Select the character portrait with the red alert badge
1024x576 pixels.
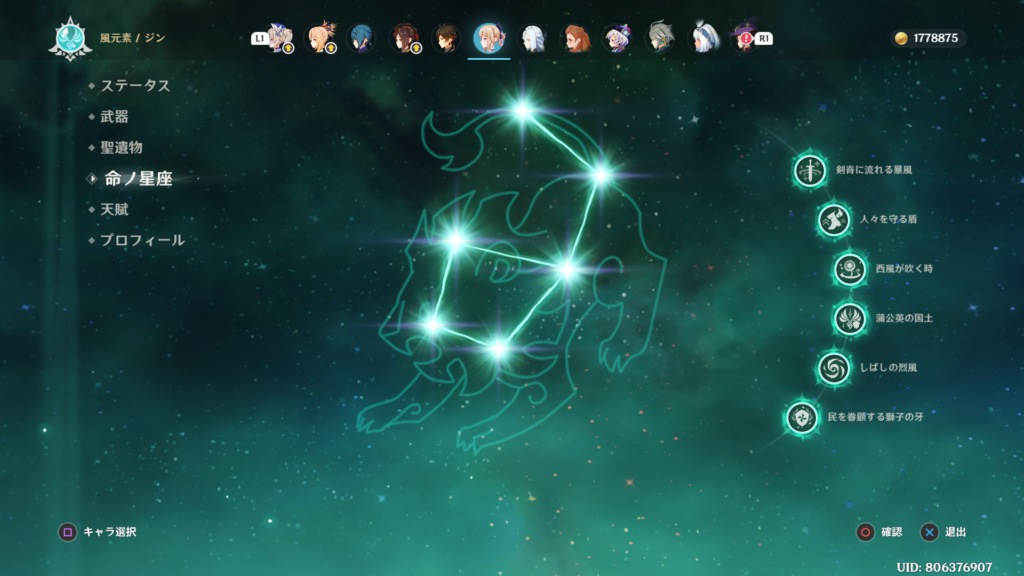(744, 38)
